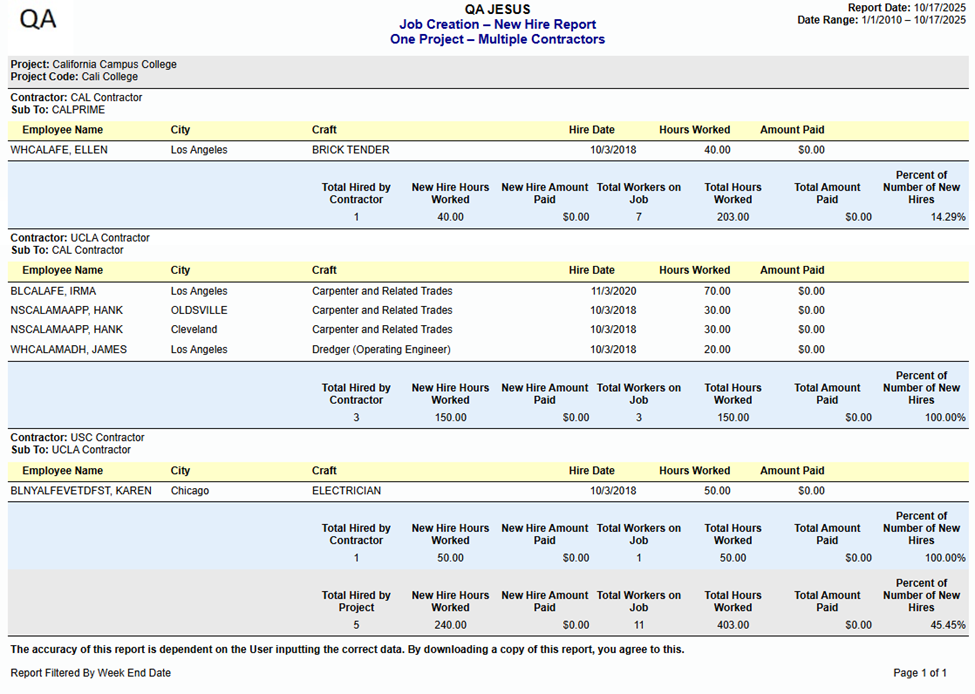This screenshot has height=694, width=975.
Task: Select Los Angeles city in JAMES's row
Action: pos(199,349)
